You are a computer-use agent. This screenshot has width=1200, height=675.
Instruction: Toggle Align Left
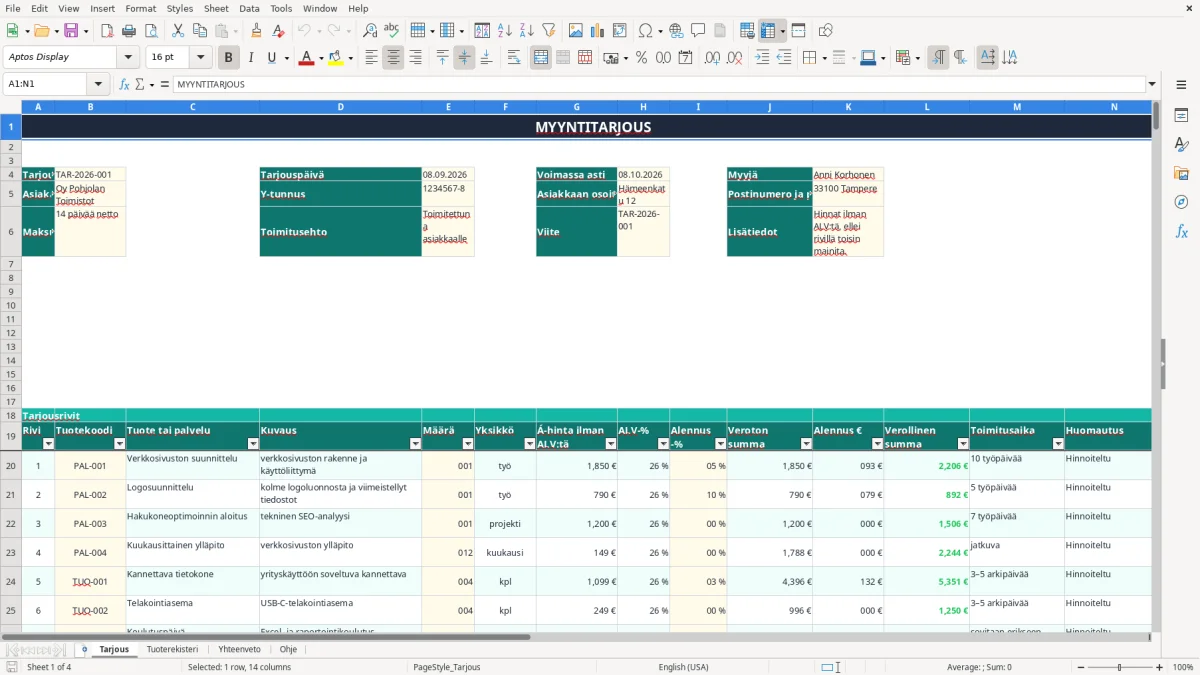click(371, 58)
